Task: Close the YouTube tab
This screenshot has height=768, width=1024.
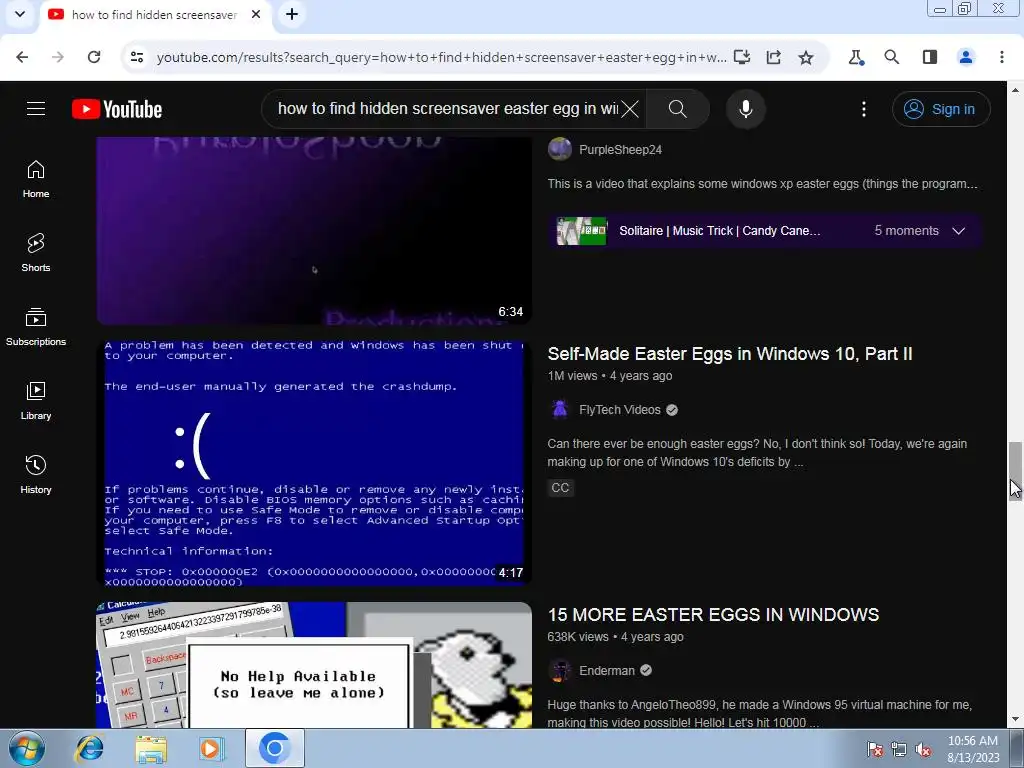Action: [x=256, y=14]
